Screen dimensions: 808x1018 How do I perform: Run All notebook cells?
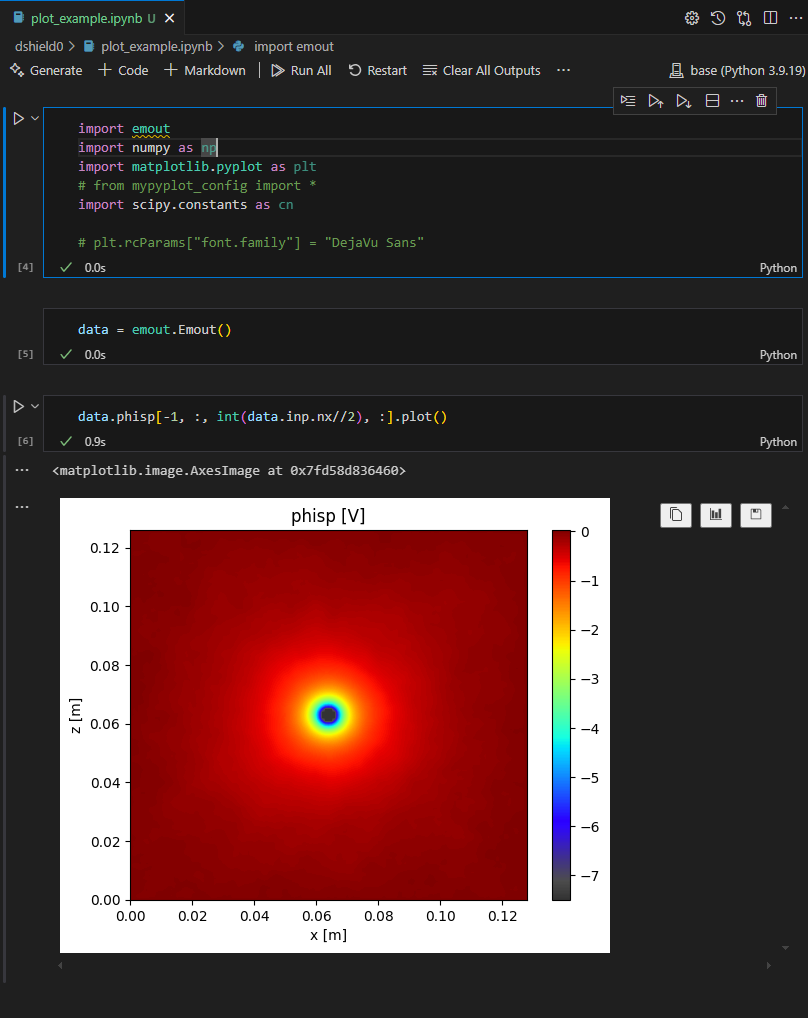301,70
